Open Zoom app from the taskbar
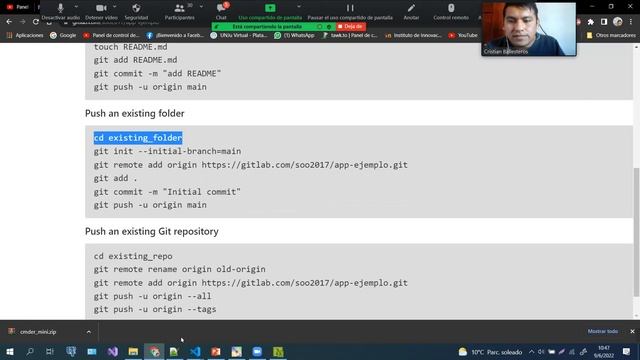 (x=257, y=351)
